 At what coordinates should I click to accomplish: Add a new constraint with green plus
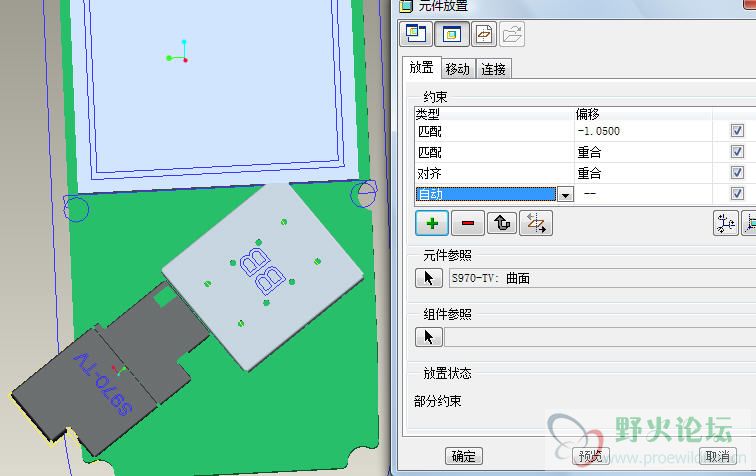[x=432, y=223]
